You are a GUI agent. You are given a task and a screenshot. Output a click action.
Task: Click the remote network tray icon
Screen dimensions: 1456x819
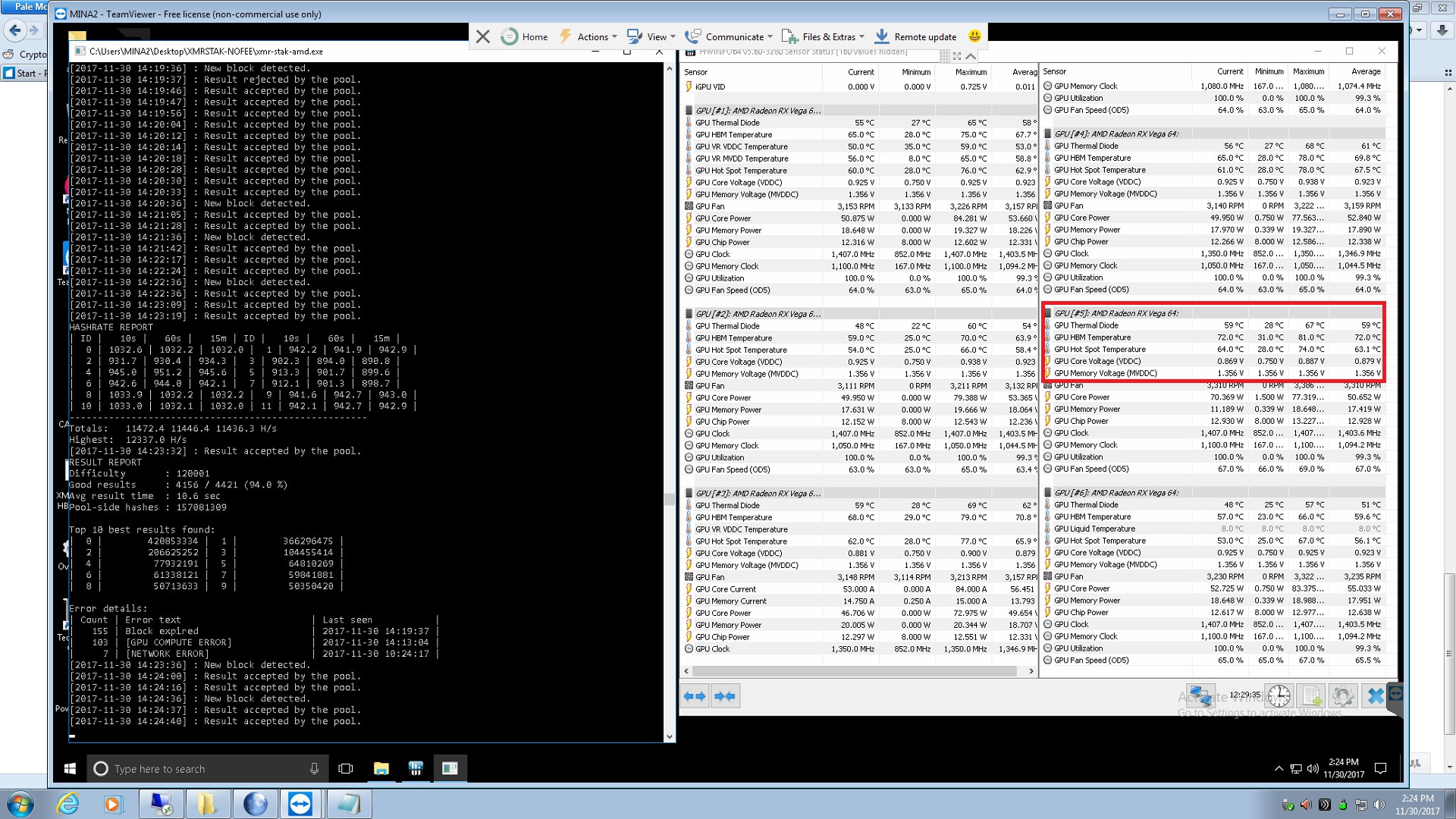point(1296,768)
